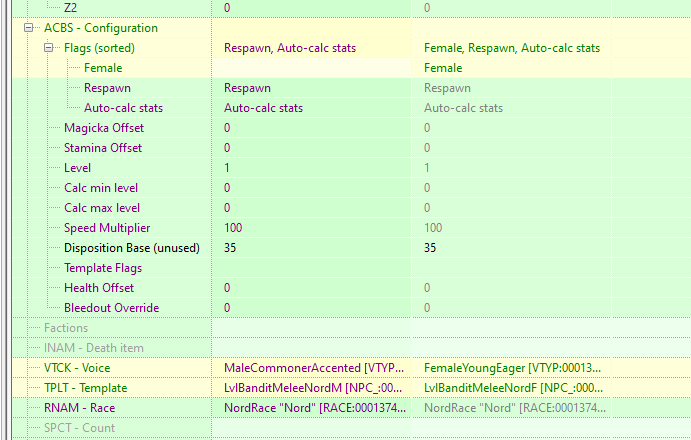Screen dimensions: 691x440
Task: Click Stamina Offset 0 in second column
Action: 427,148
